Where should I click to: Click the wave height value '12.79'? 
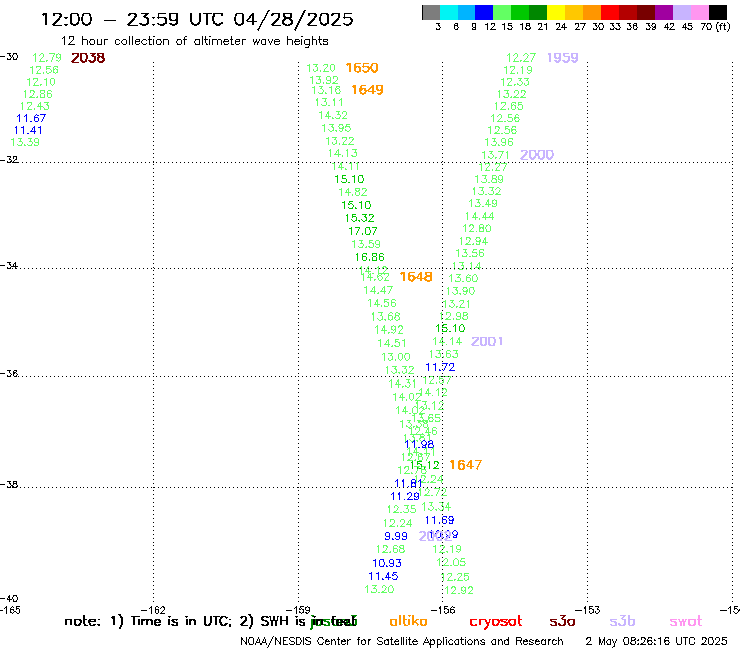pos(47,58)
